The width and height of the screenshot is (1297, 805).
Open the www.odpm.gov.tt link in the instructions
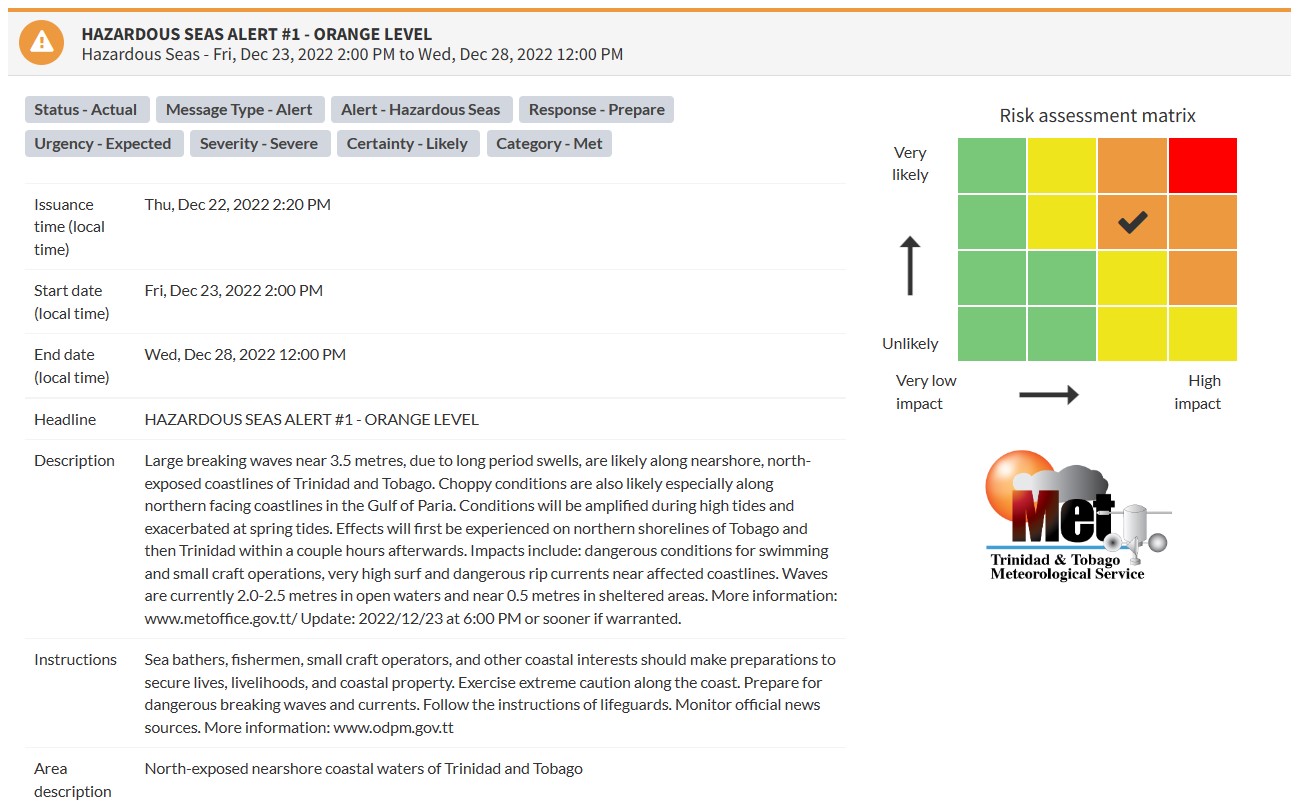pos(393,727)
